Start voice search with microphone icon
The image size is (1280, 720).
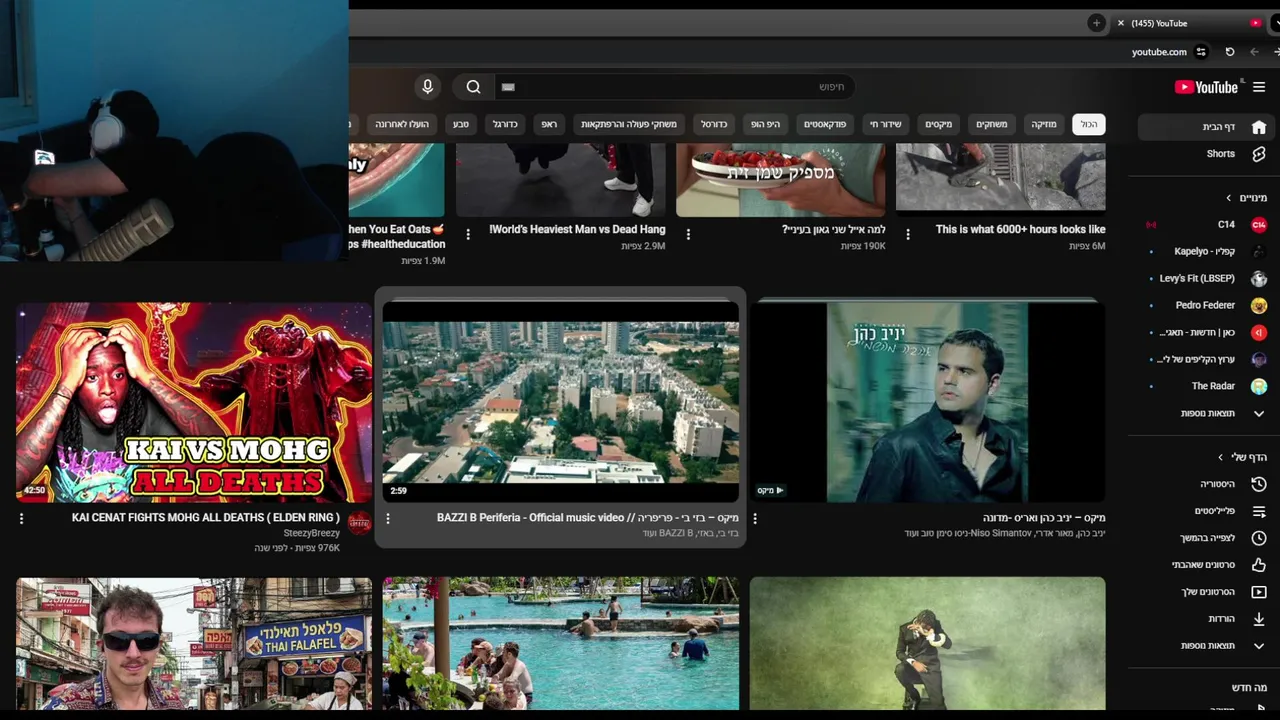428,87
